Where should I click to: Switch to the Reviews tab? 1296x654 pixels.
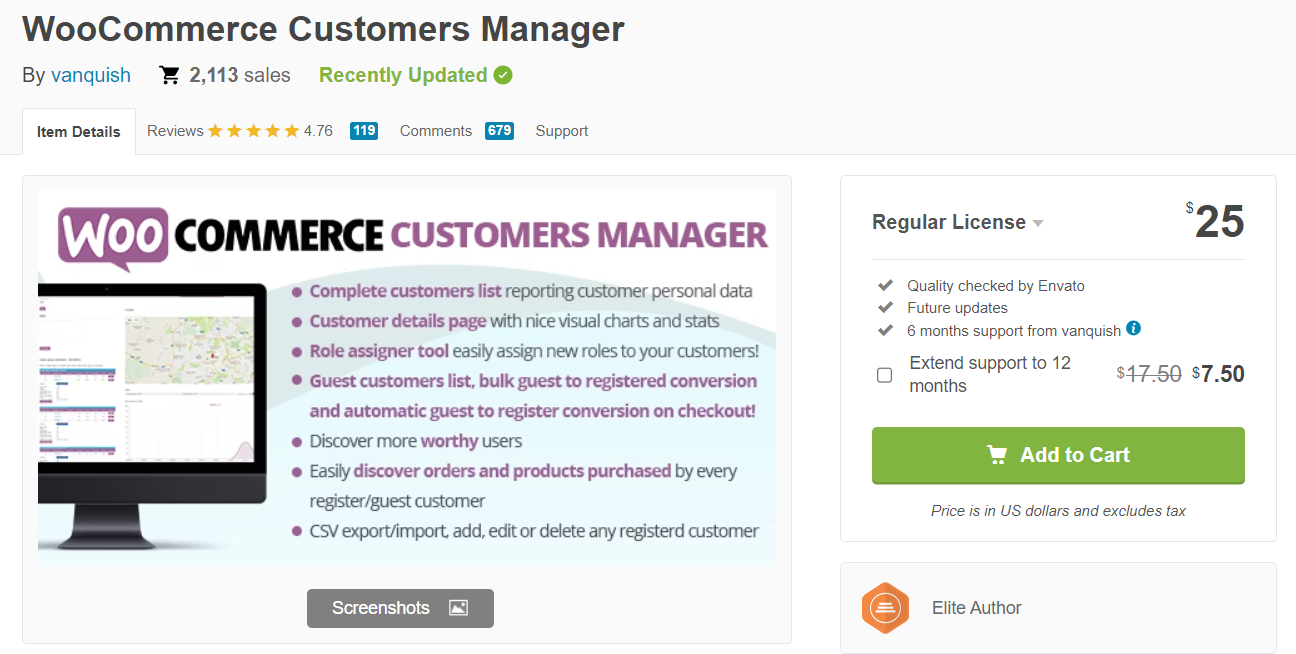[175, 131]
